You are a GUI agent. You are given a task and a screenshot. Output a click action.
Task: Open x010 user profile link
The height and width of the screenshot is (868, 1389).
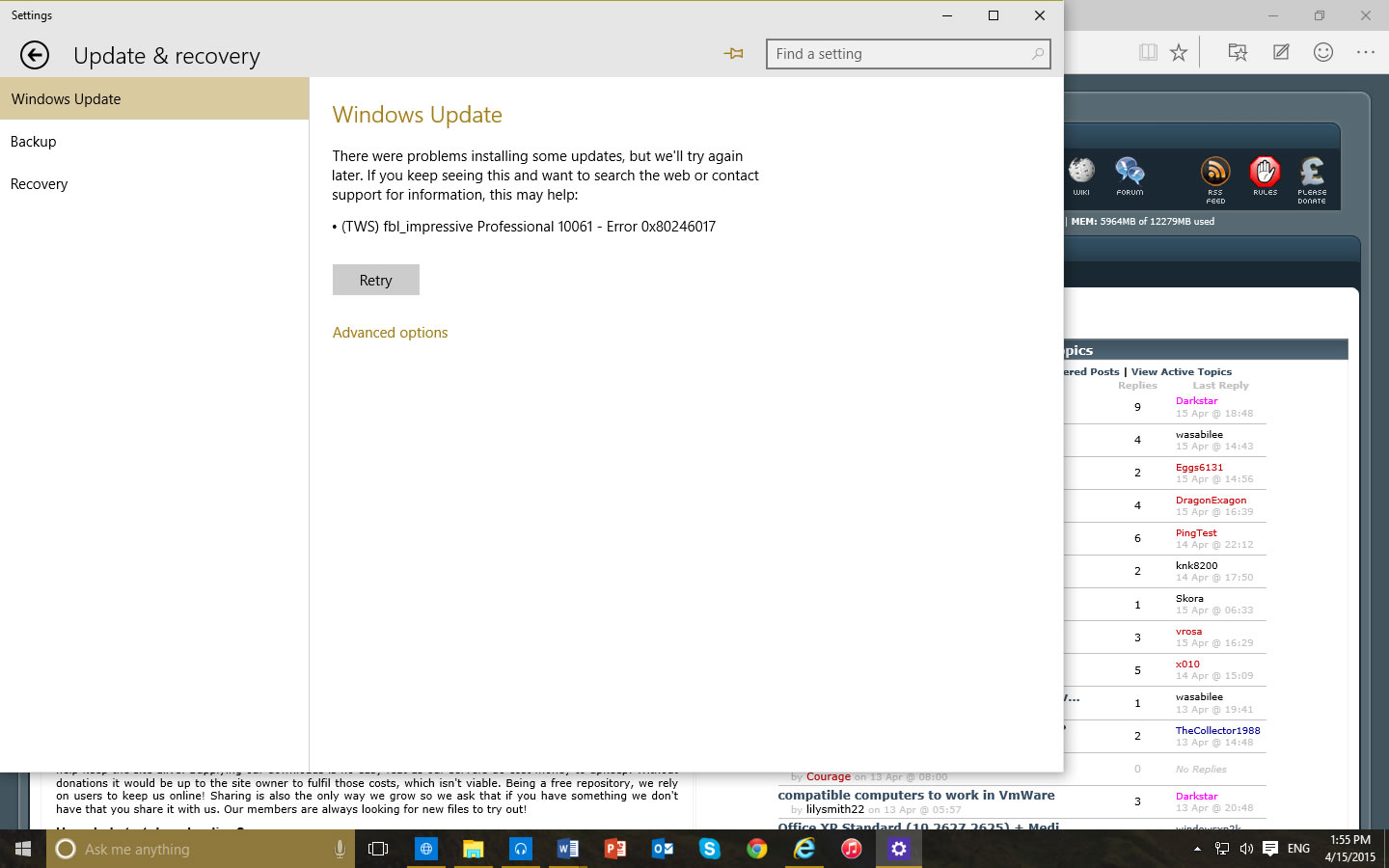tap(1187, 664)
